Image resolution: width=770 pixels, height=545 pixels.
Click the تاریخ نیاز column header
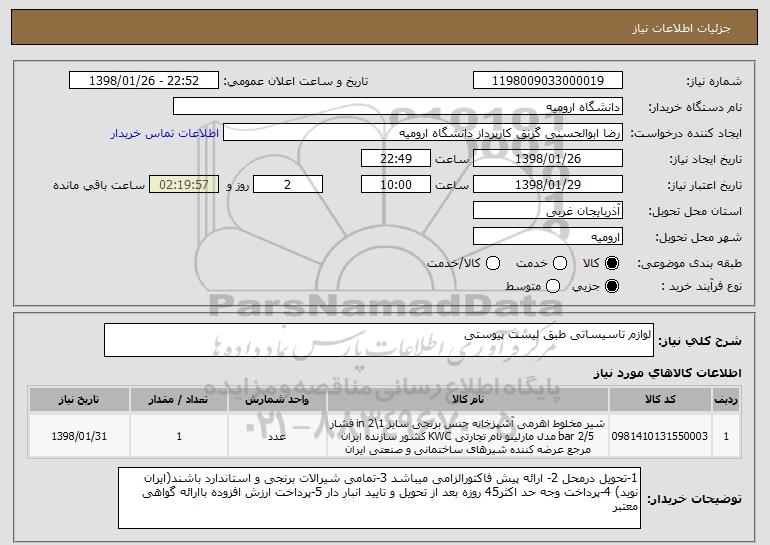[79, 400]
